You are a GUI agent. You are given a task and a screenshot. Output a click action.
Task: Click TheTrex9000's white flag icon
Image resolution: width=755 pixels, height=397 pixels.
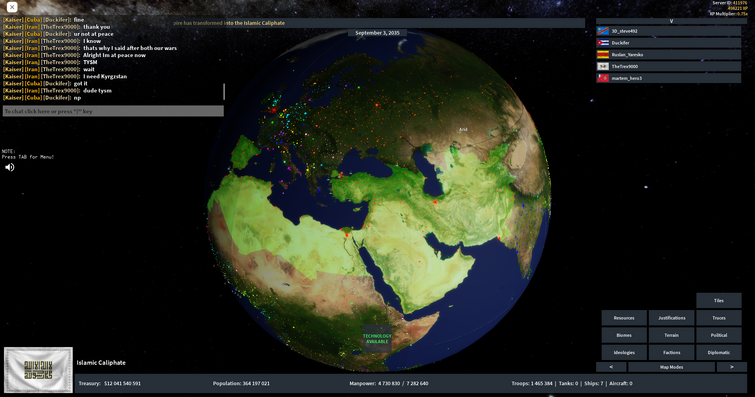603,66
